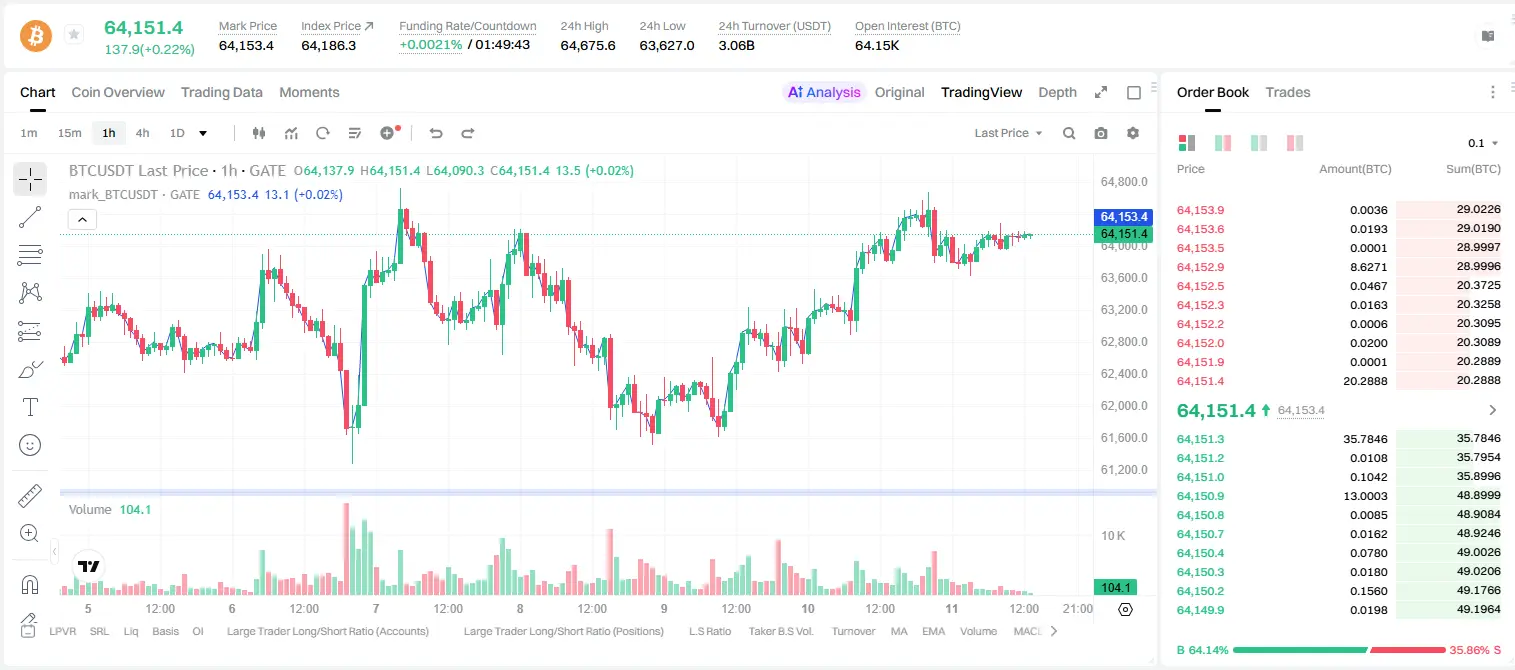Open the candlestick chart type icon
The image size is (1515, 670).
[x=259, y=133]
